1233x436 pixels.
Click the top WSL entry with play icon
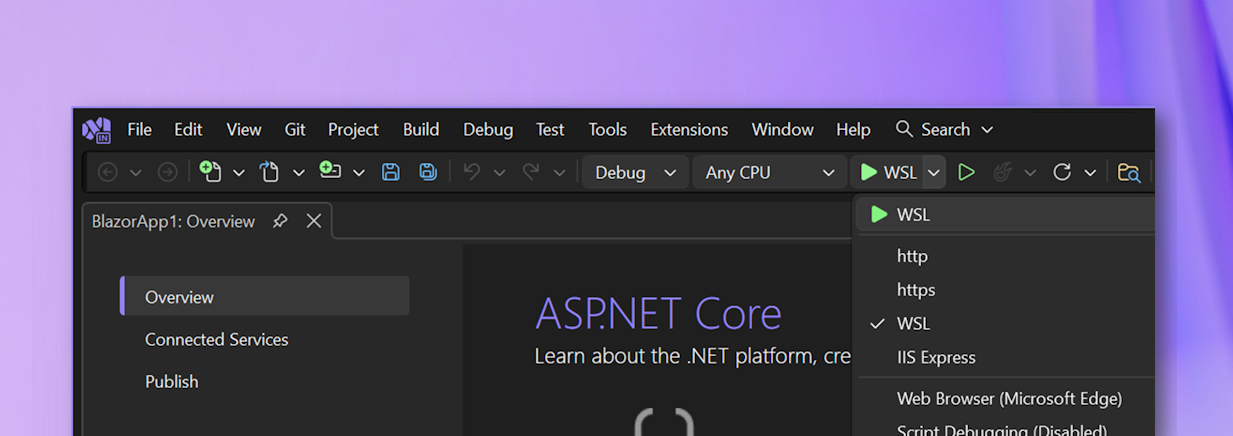point(1005,214)
